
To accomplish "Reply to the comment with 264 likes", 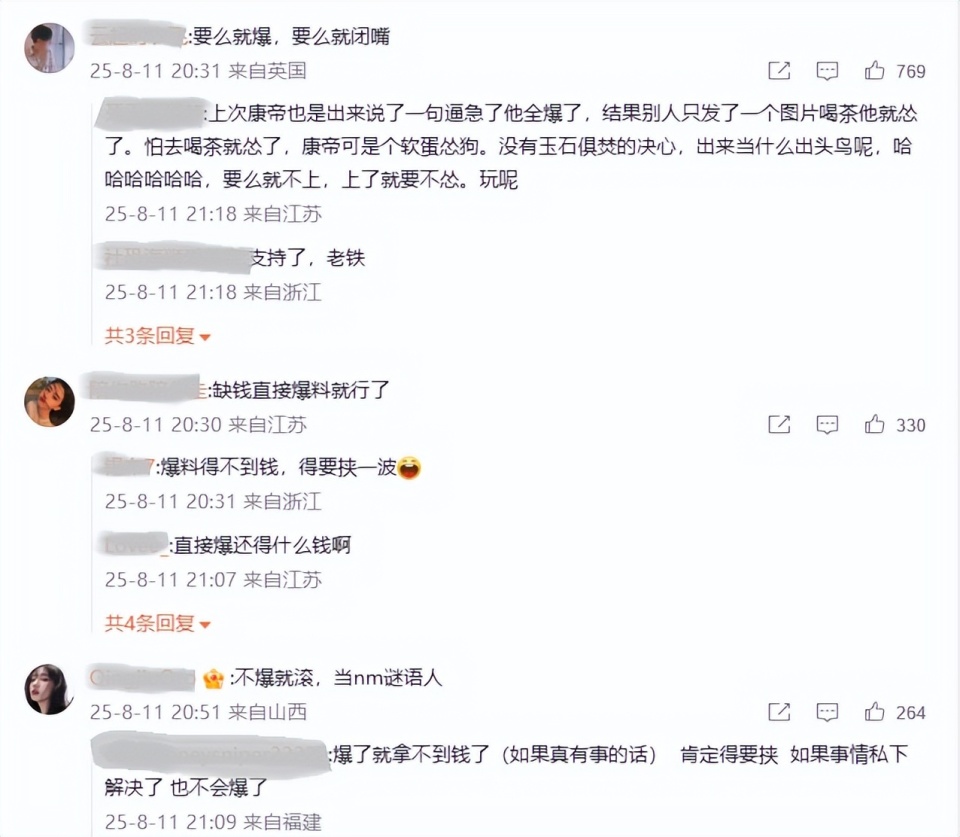I will 827,712.
